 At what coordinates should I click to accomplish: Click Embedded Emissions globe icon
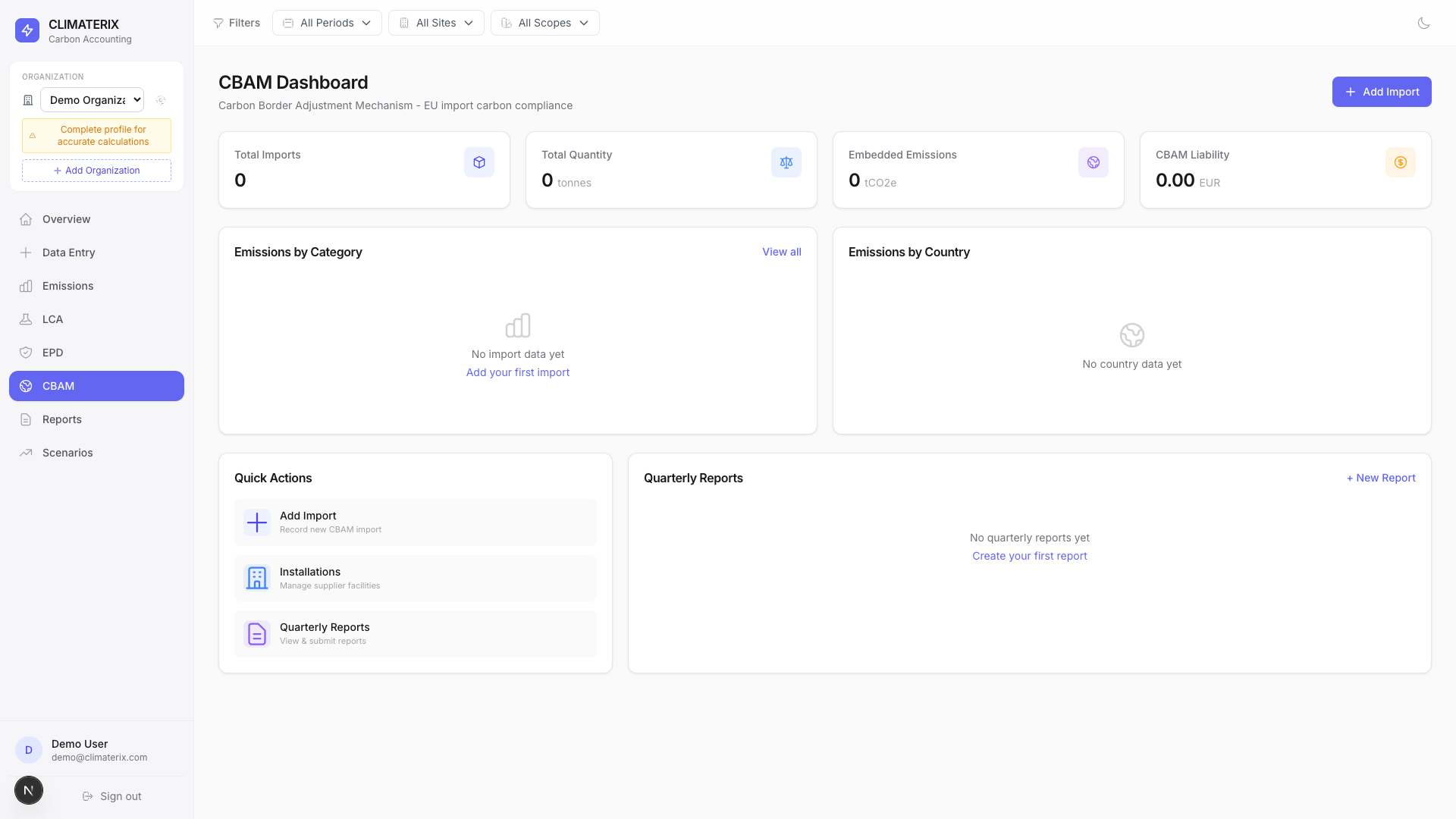[1093, 162]
